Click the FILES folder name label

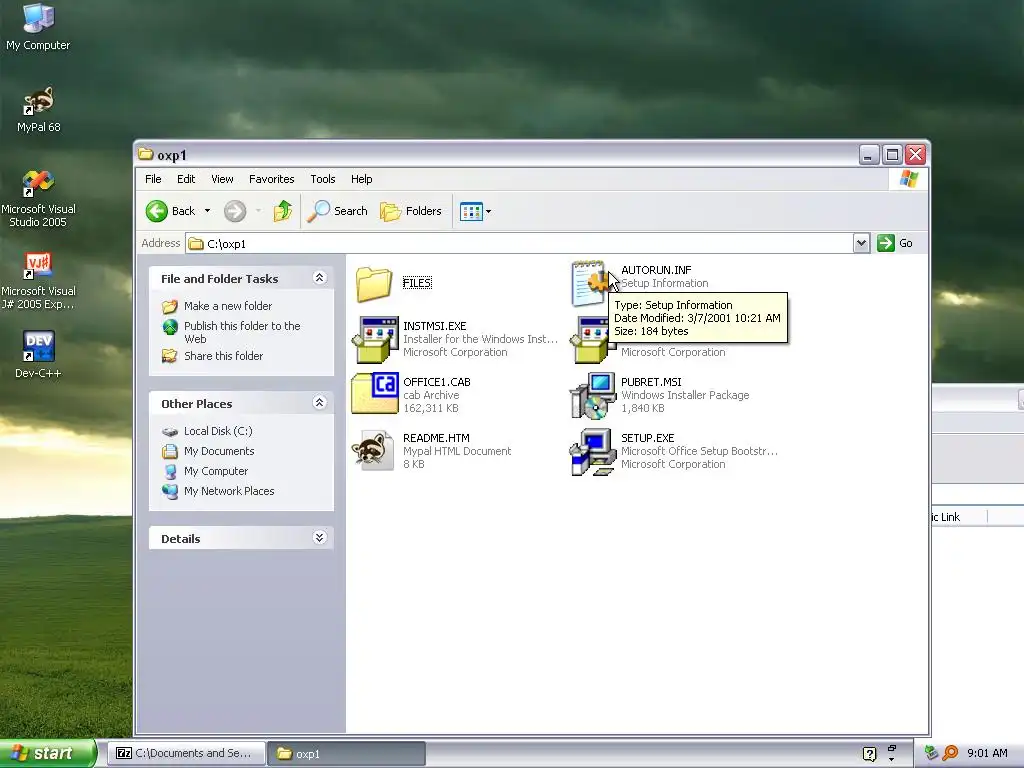pos(417,283)
